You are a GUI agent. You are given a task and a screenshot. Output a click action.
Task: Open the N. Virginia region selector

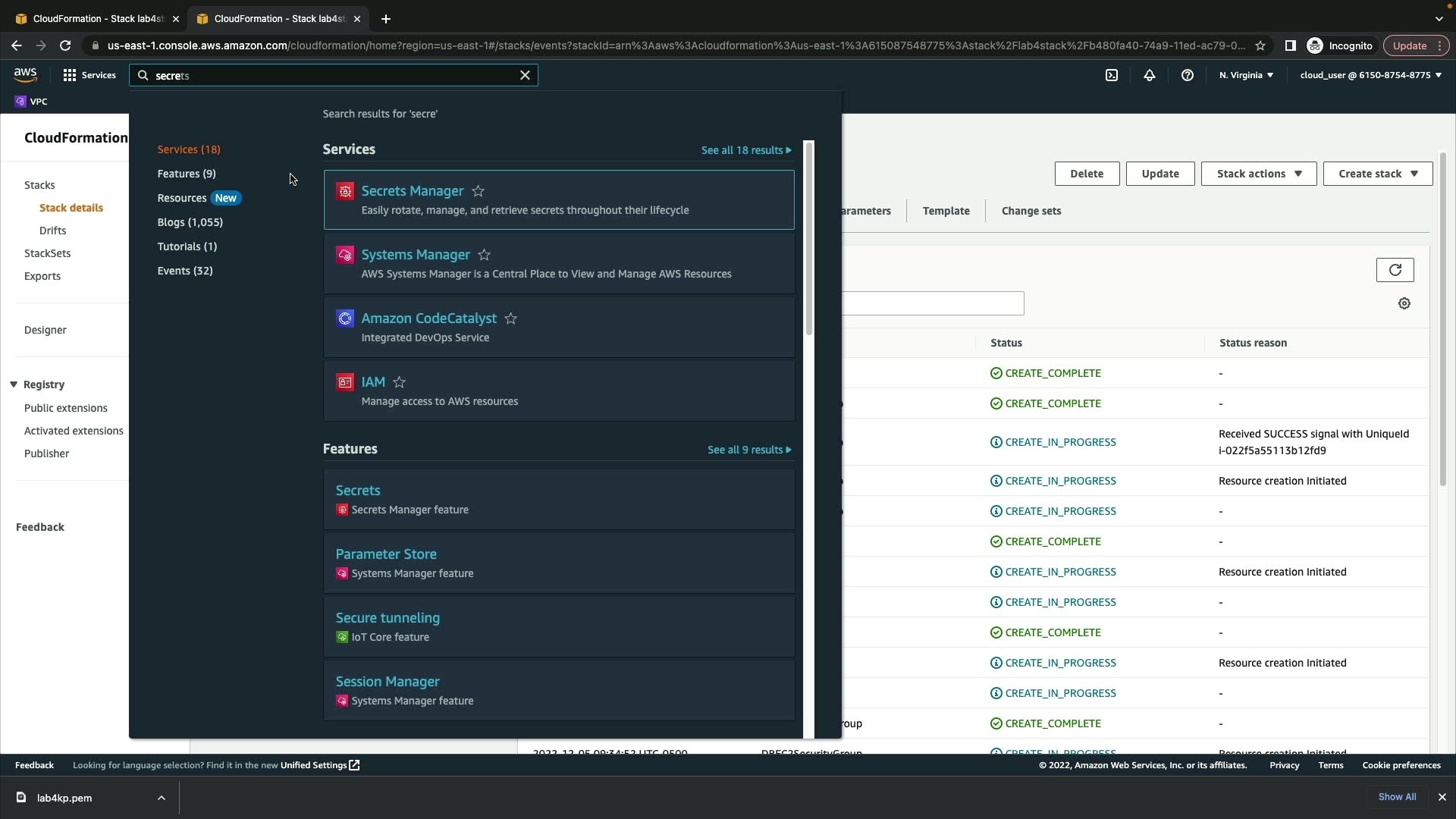click(x=1246, y=75)
